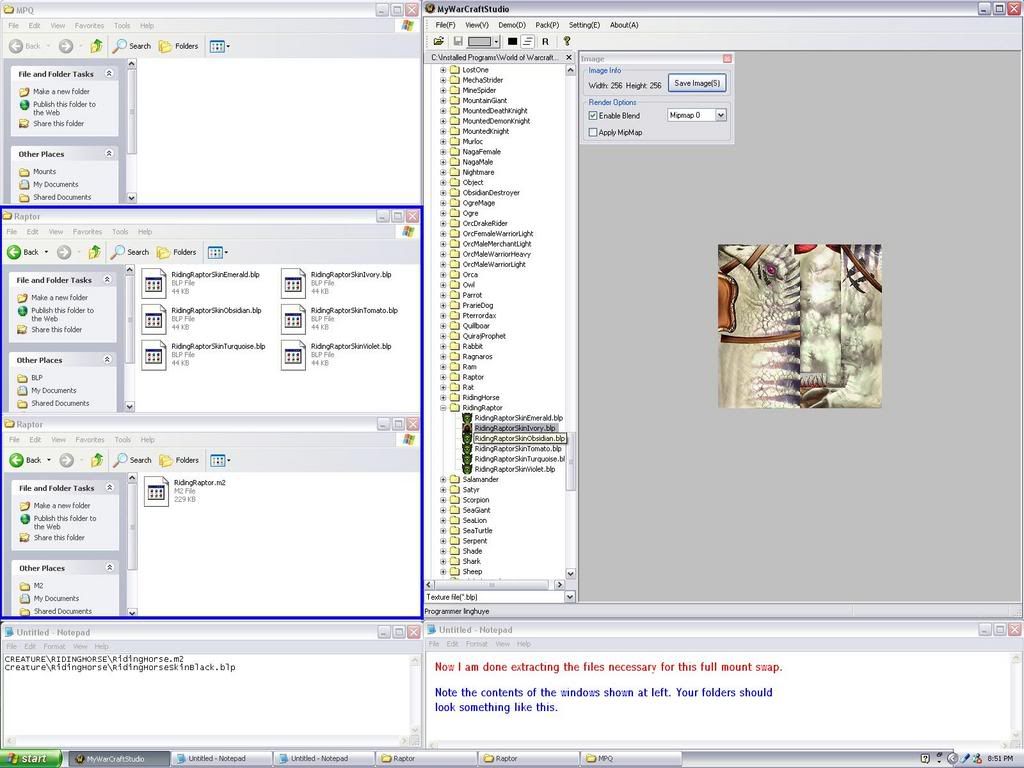This screenshot has width=1024, height=768.
Task: Select RidingRaptorSkinEmerald.blp in the tree
Action: [519, 418]
